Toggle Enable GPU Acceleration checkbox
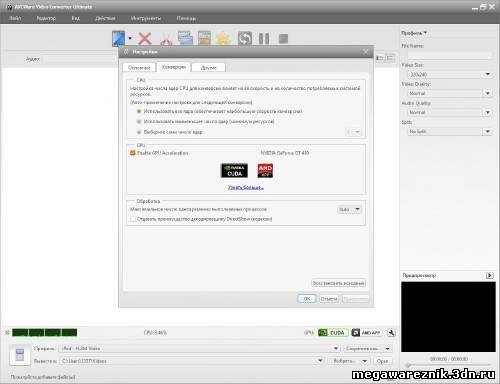Screen dimensions: 500x384 (x=132, y=153)
